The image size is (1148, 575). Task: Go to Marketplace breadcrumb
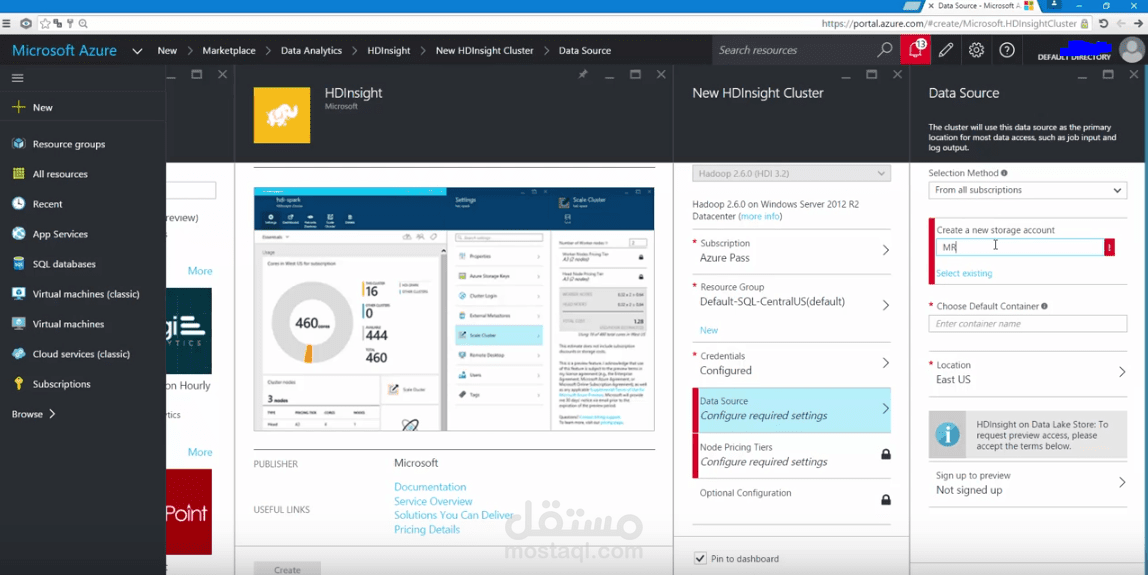229,51
